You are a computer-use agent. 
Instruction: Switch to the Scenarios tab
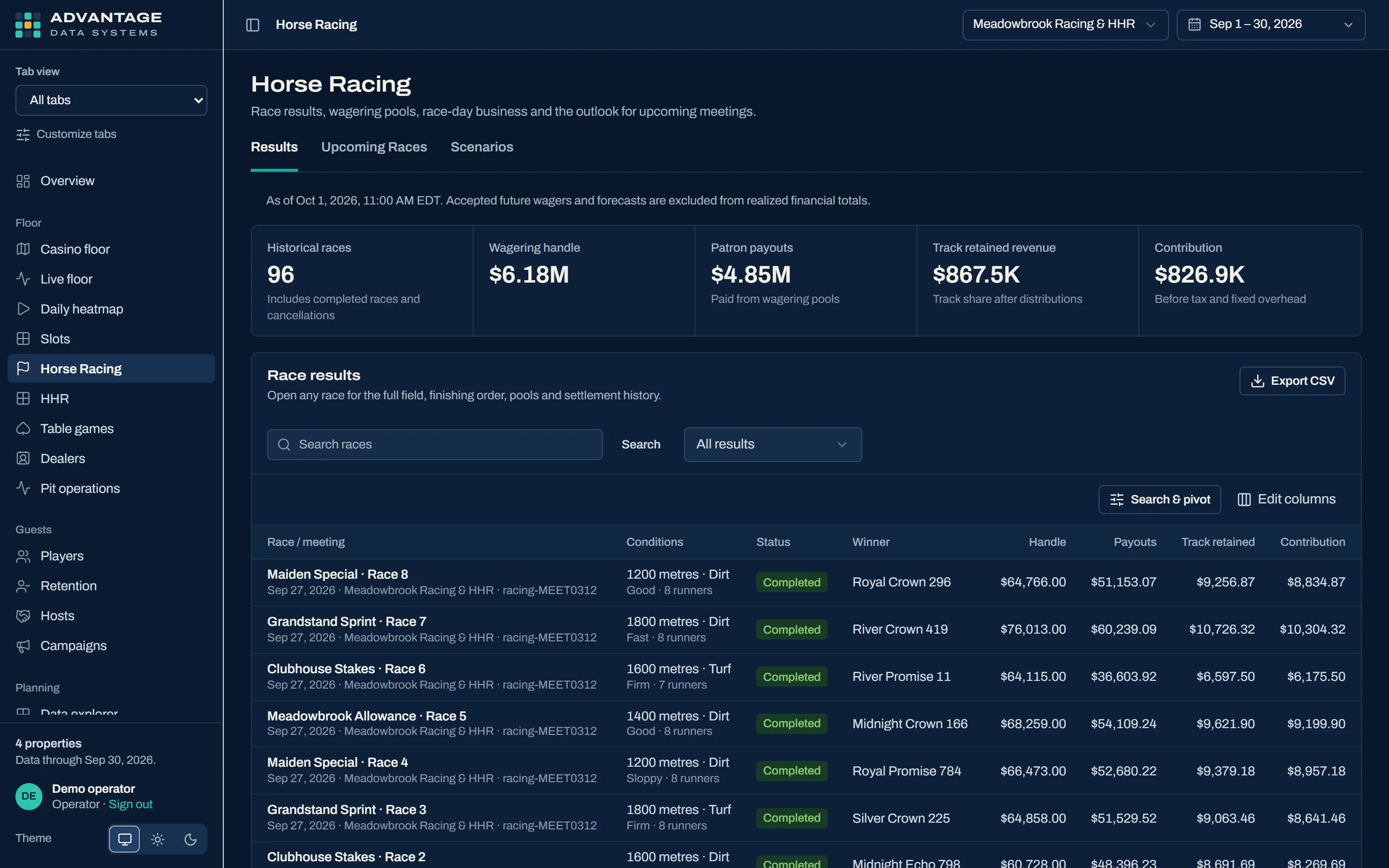click(x=482, y=147)
